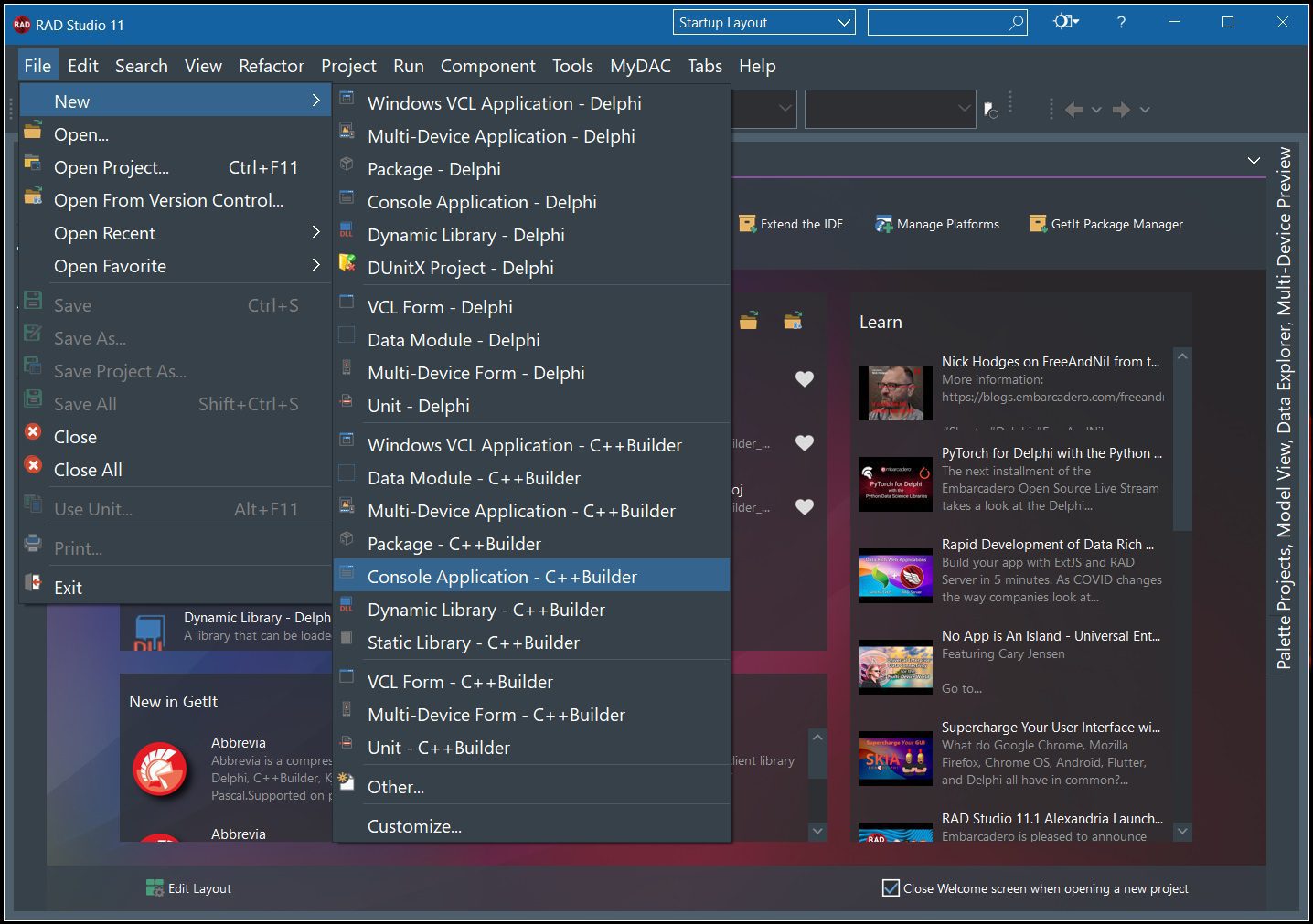
Task: Open the left empty toolbar combo box
Action: (x=764, y=109)
